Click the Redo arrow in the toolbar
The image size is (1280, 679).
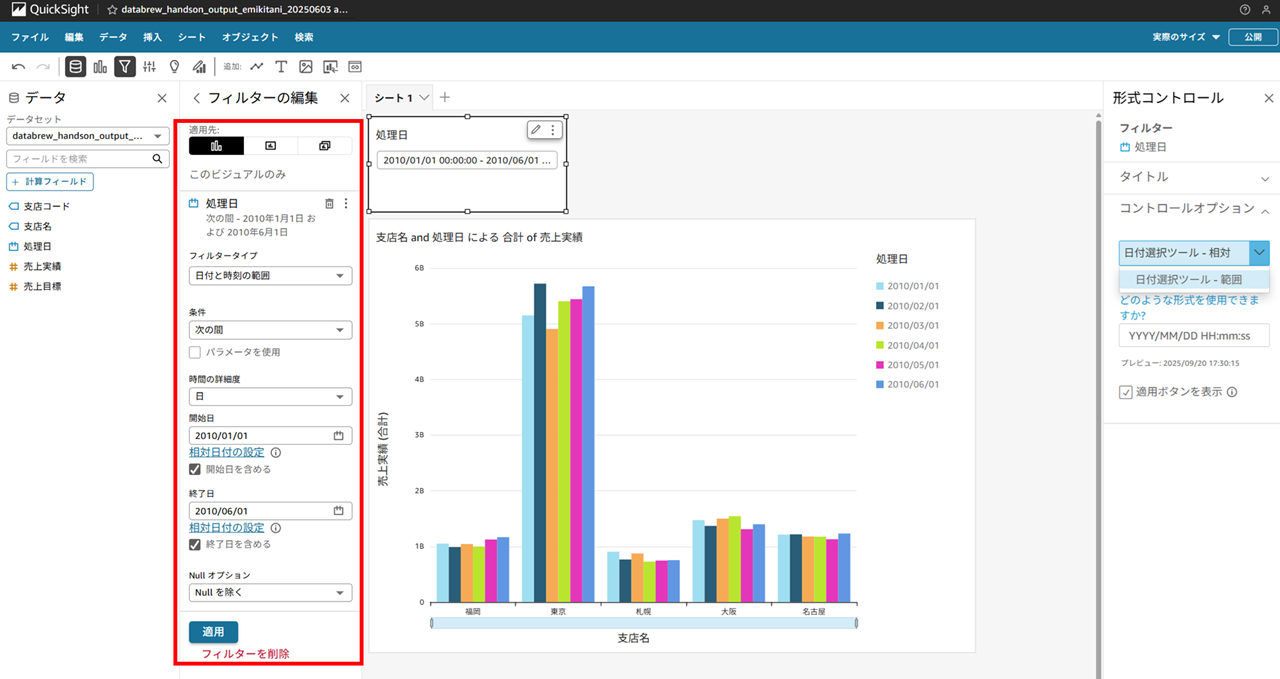pyautogui.click(x=43, y=67)
